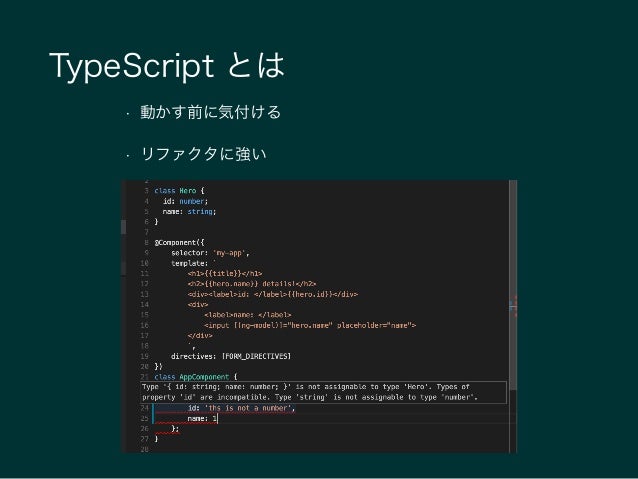The height and width of the screenshot is (479, 638).
Task: Click the slide title "TypeScript とは"
Action: point(167,66)
